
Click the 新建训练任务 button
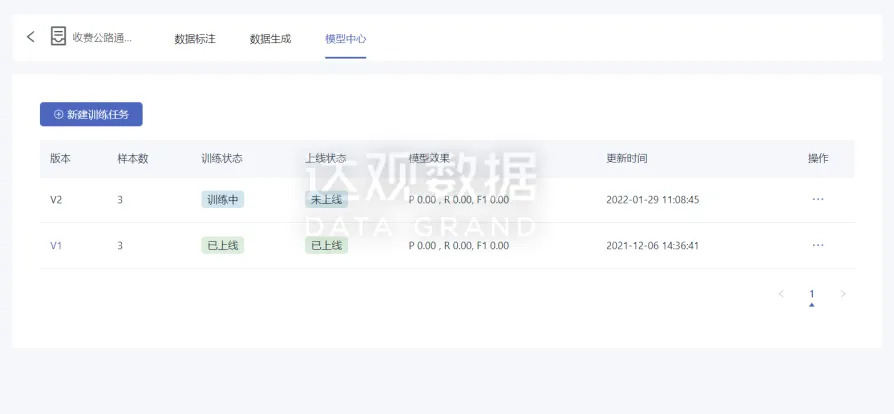tap(91, 115)
